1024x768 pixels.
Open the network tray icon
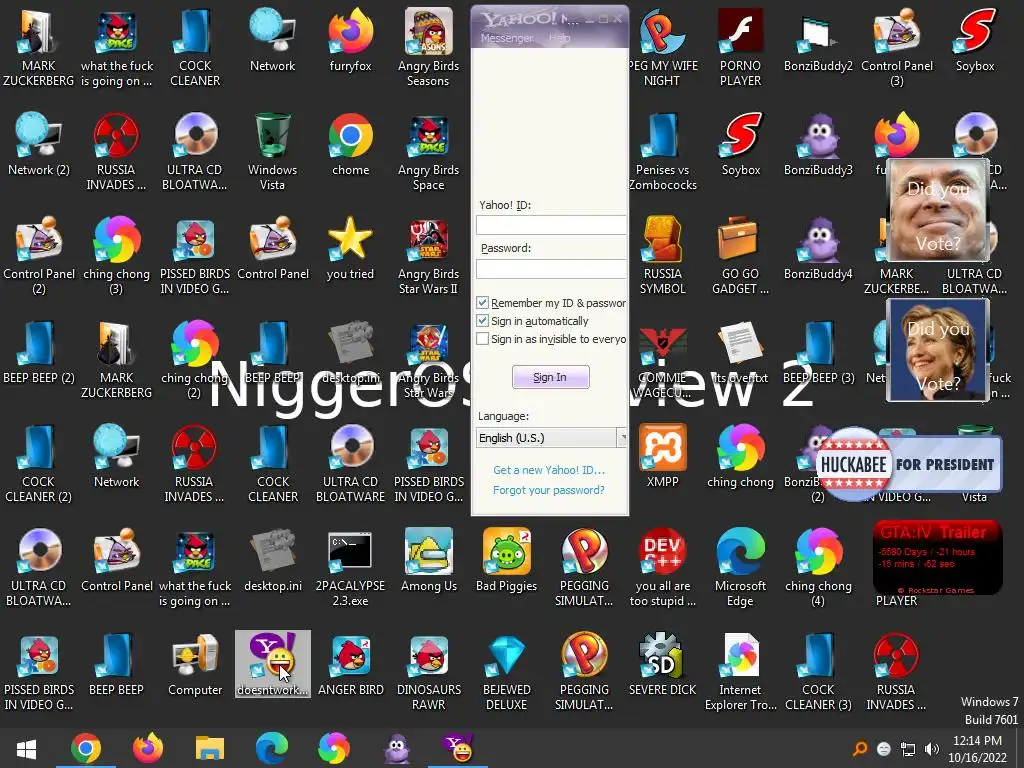(x=908, y=749)
